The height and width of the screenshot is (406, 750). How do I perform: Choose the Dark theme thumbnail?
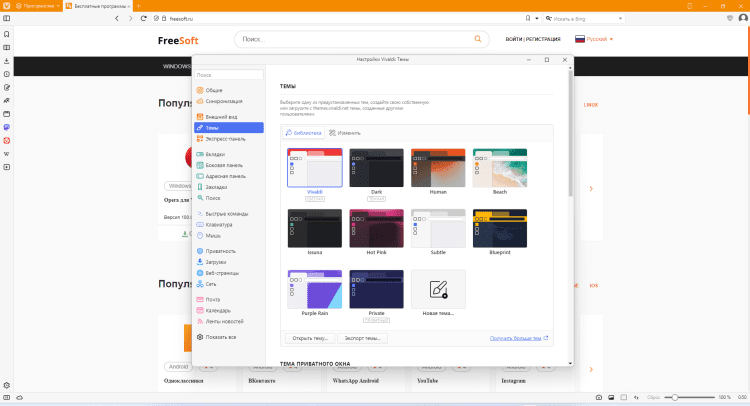(376, 168)
